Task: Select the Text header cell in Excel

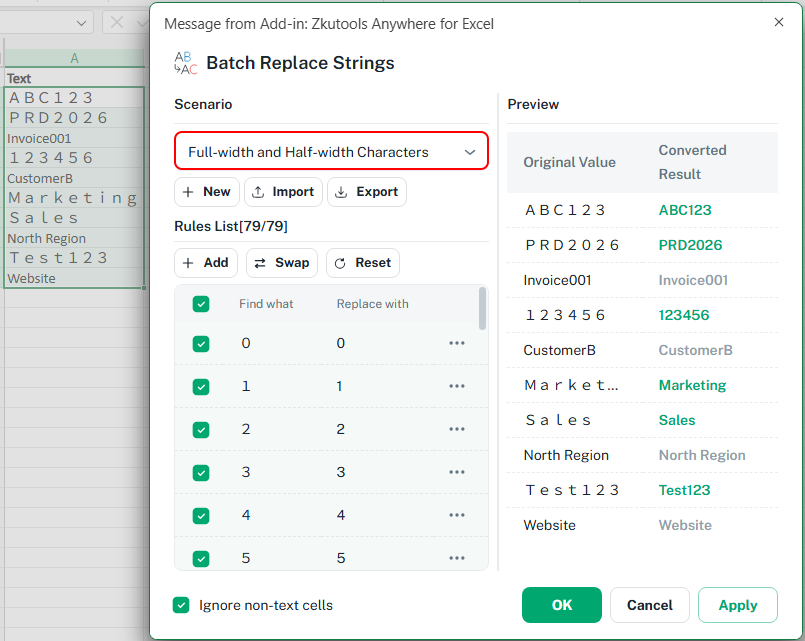Action: tap(74, 79)
